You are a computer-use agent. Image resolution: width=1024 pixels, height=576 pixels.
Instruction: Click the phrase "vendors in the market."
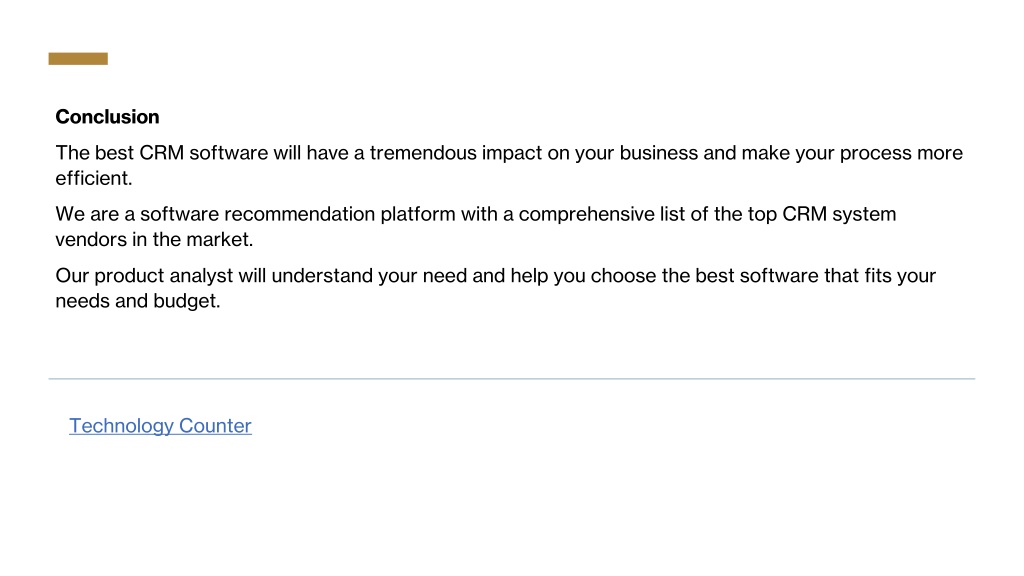(154, 240)
